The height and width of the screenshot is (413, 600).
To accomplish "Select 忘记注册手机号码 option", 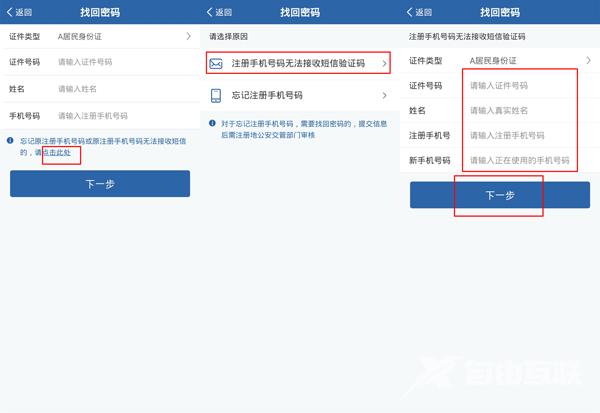I will pos(298,95).
